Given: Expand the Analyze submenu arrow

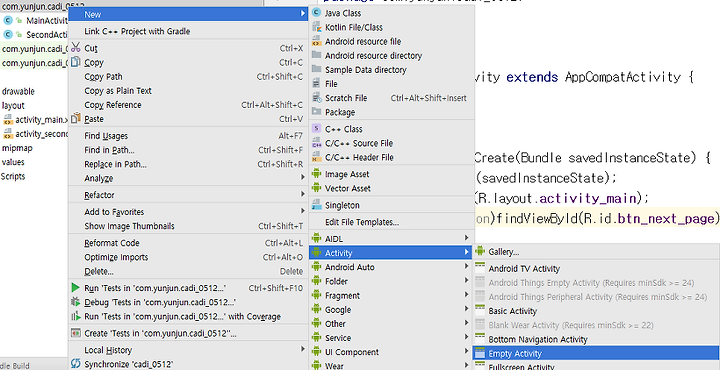Looking at the screenshot, I should click(x=303, y=178).
